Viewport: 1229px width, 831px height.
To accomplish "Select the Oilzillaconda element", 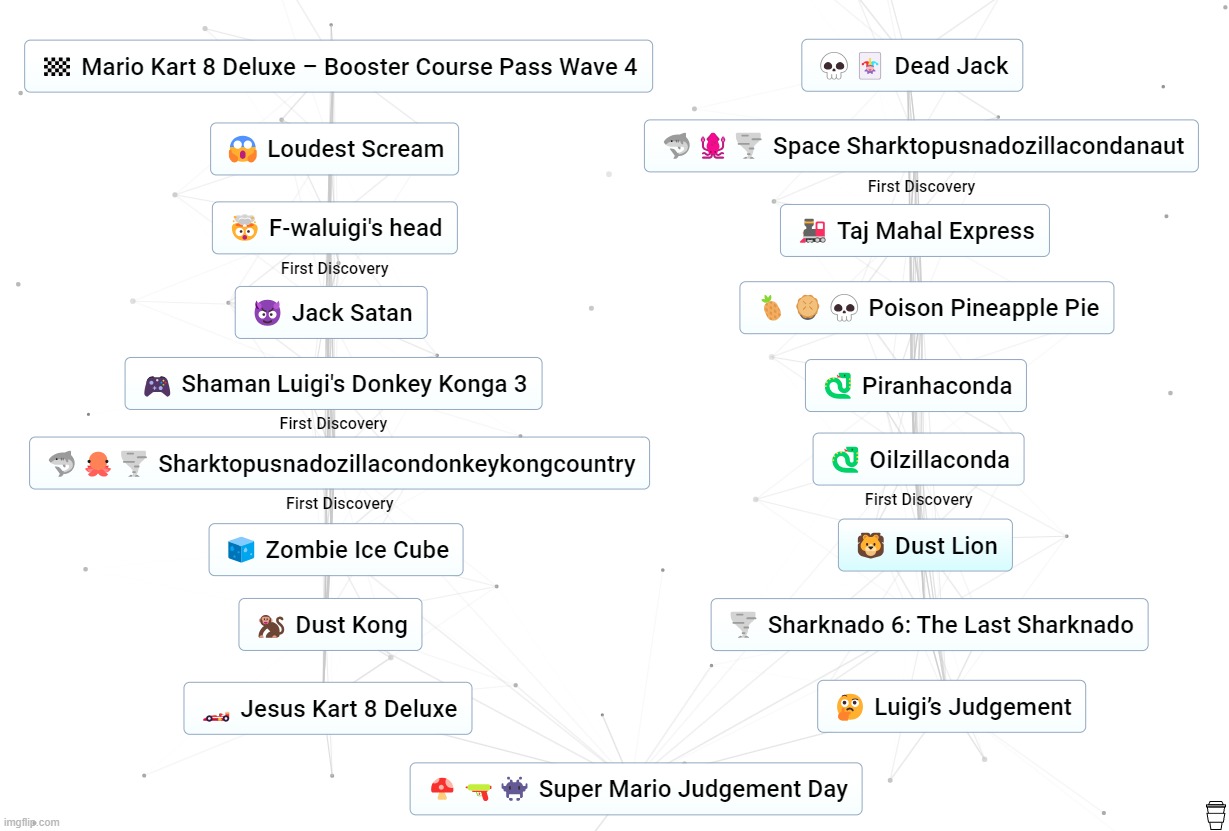I will tap(918, 460).
